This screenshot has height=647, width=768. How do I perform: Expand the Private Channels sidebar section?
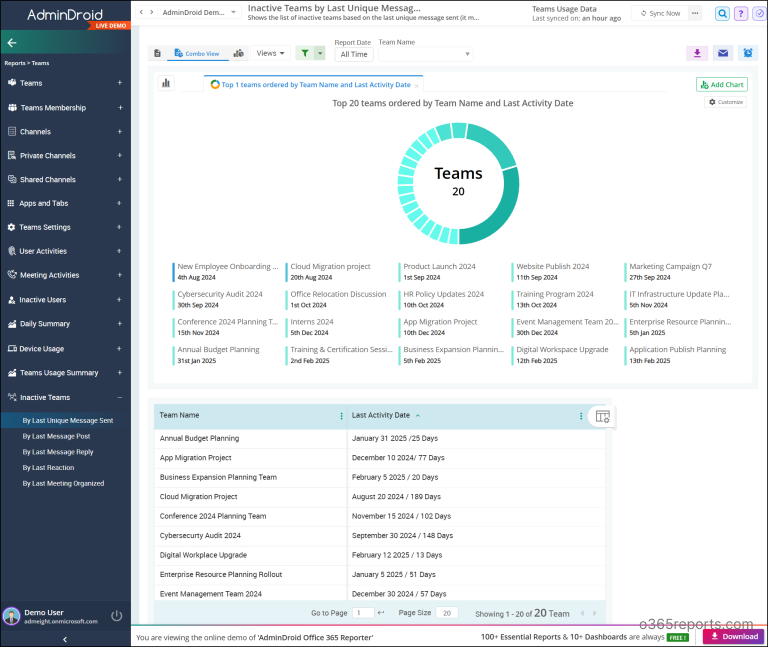click(x=120, y=155)
